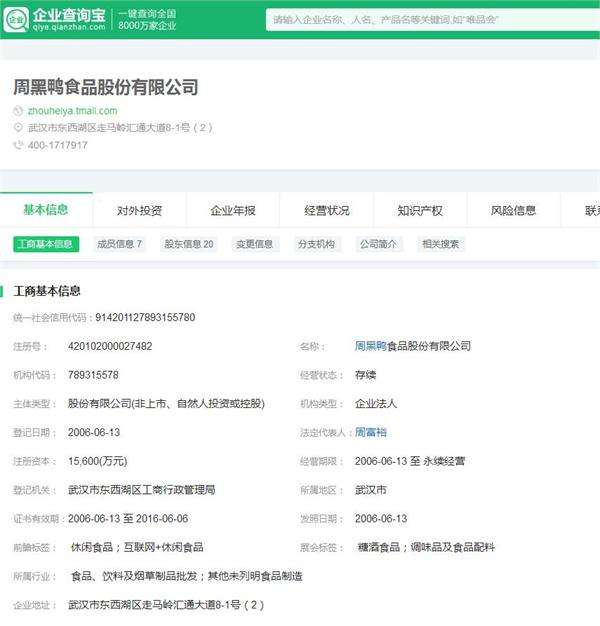View the 分支机构 section
Viewport: 600px width, 626px height.
coord(316,244)
